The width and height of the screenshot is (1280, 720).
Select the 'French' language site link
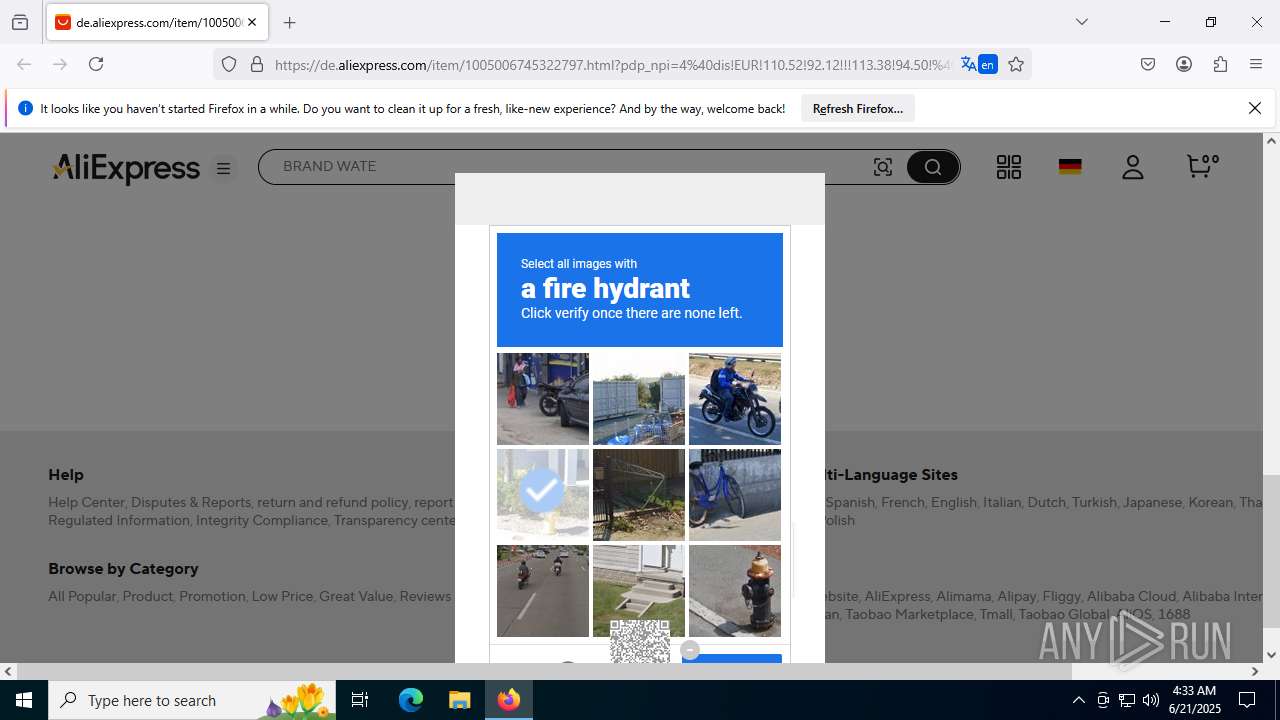(x=903, y=502)
